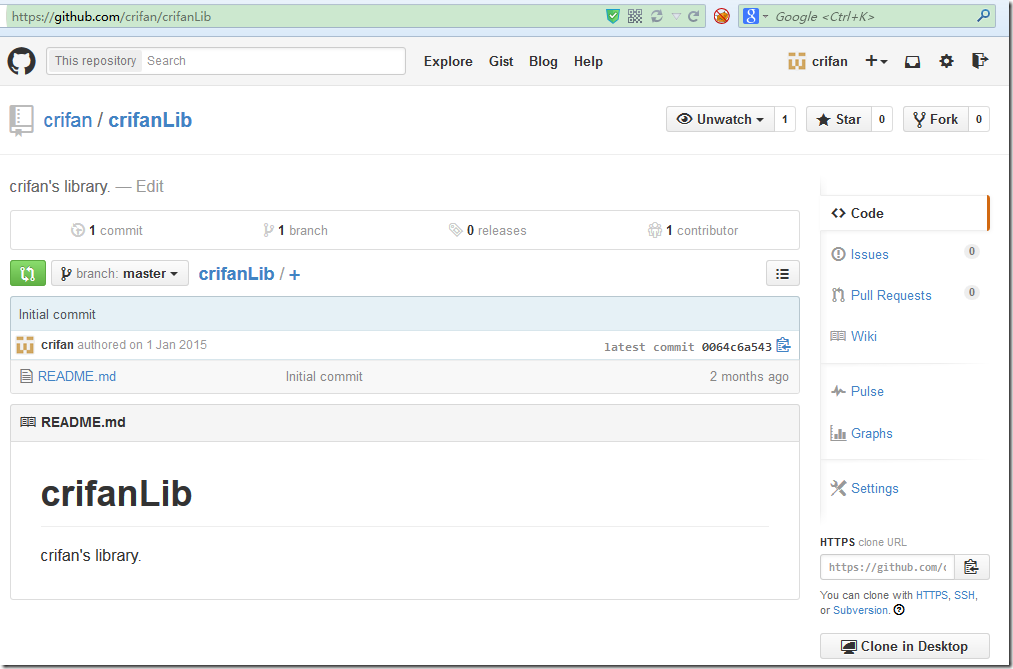Open the commit hash 0064c6a543
Image resolution: width=1013 pixels, height=669 pixels.
pyautogui.click(x=736, y=347)
